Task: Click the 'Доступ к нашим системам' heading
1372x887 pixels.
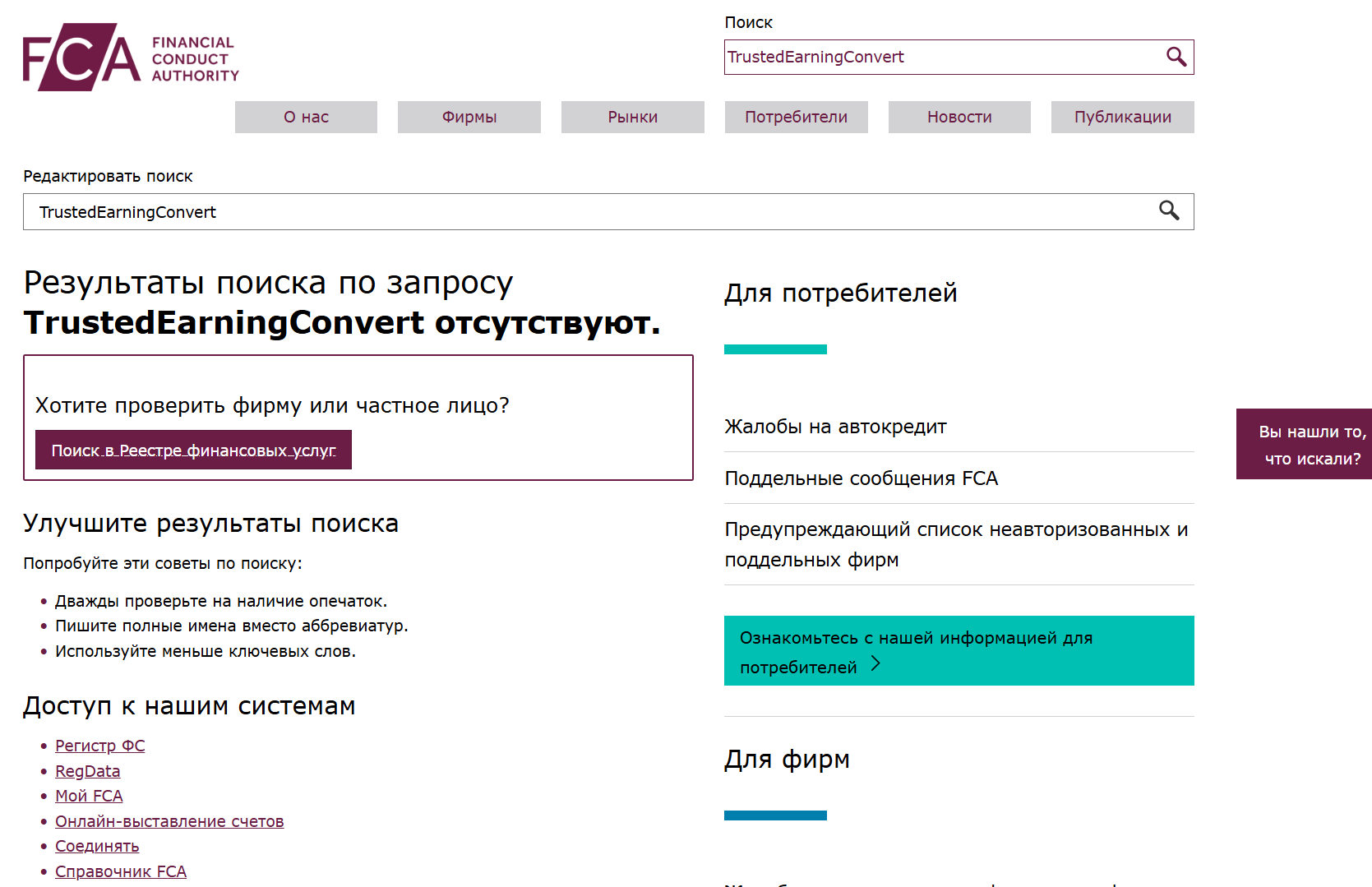Action: point(189,705)
